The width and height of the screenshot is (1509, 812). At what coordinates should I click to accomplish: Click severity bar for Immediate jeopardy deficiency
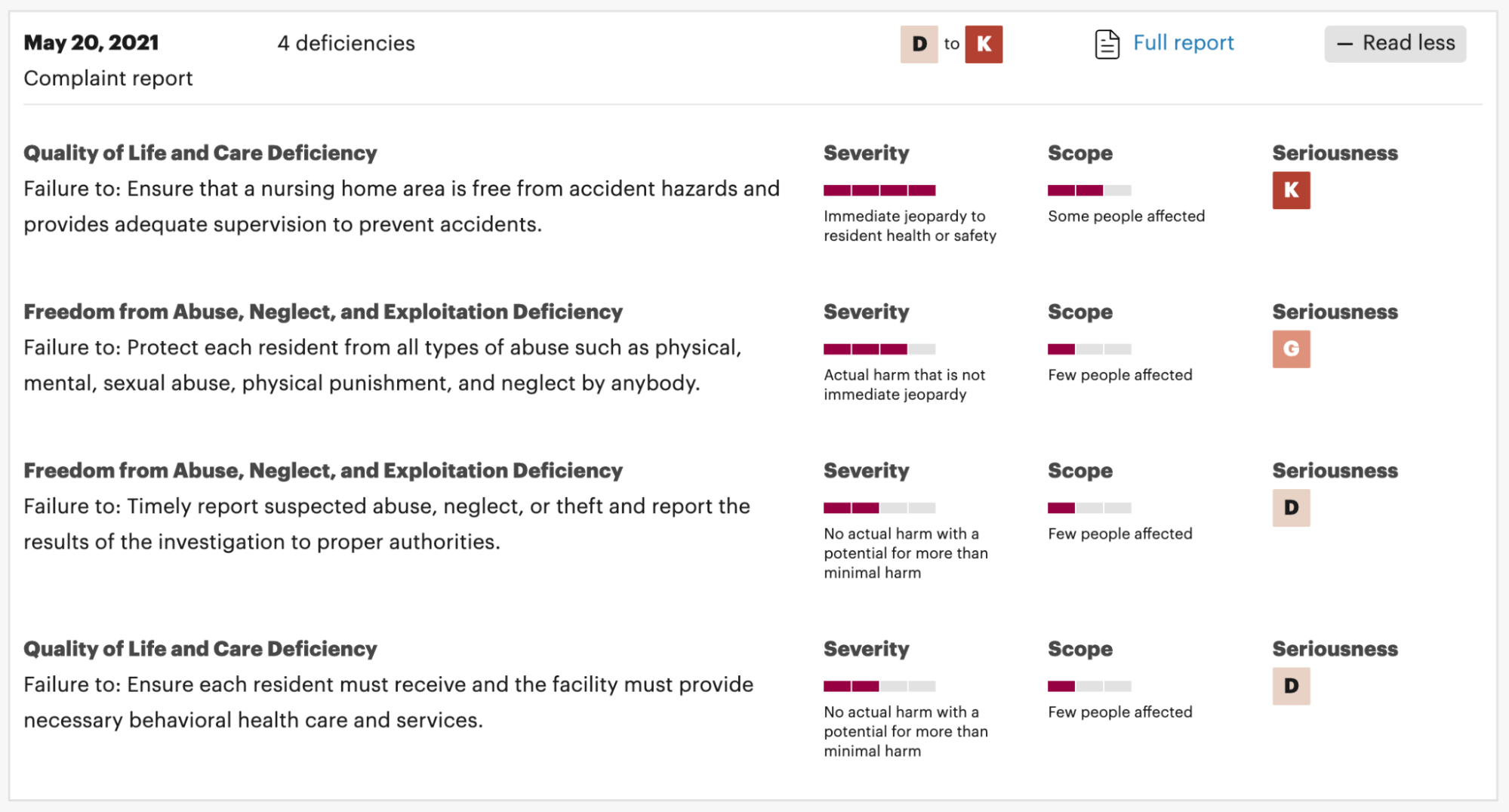pyautogui.click(x=879, y=190)
